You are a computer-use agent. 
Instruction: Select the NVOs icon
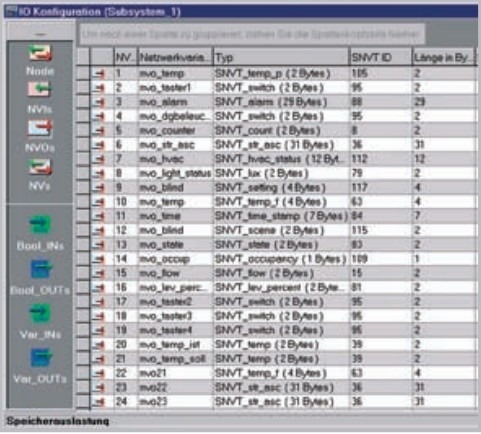click(x=40, y=128)
